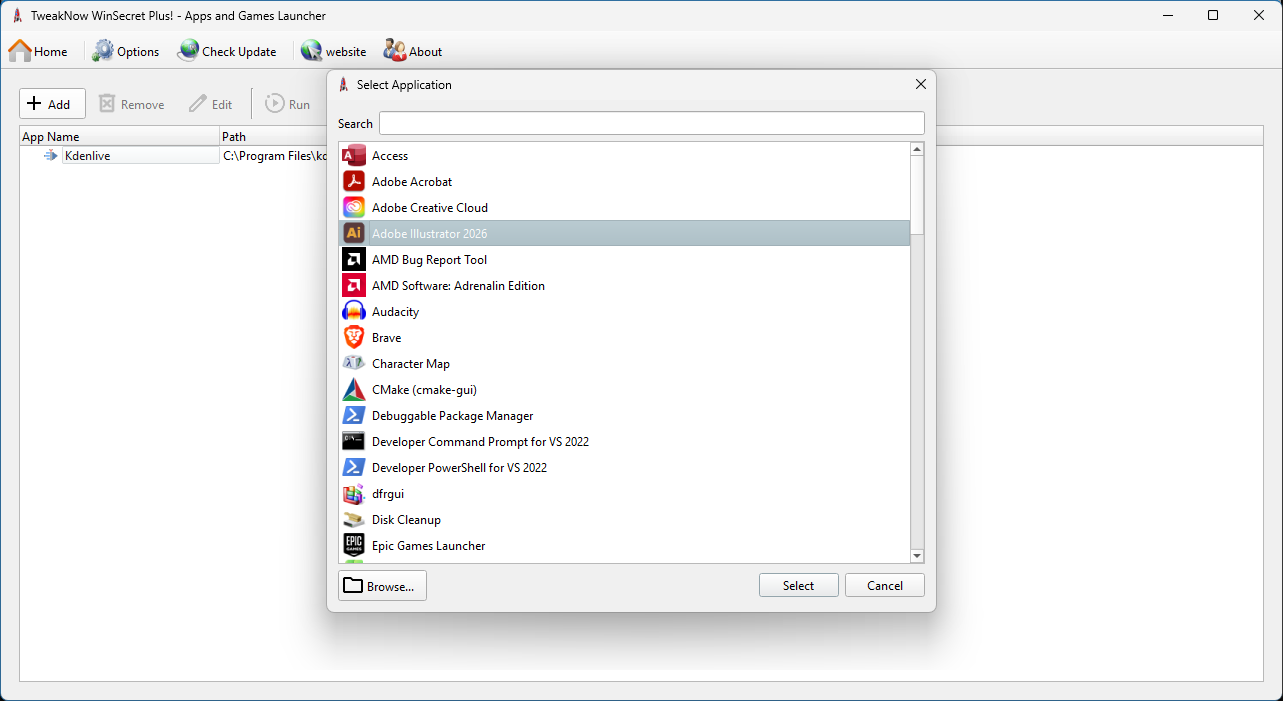Open the Options toolbar item
This screenshot has width=1283, height=701.
(126, 52)
